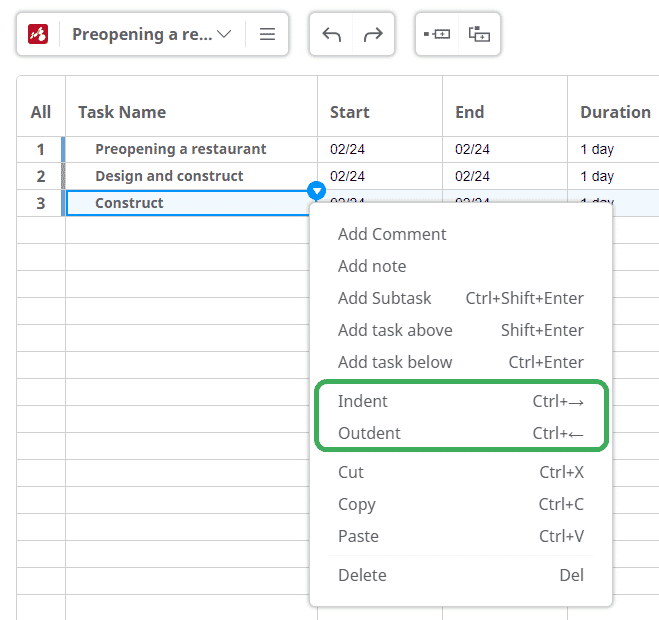Click the blue dropdown arrow on the Construct row
Viewport: 659px width, 620px height.
click(316, 191)
